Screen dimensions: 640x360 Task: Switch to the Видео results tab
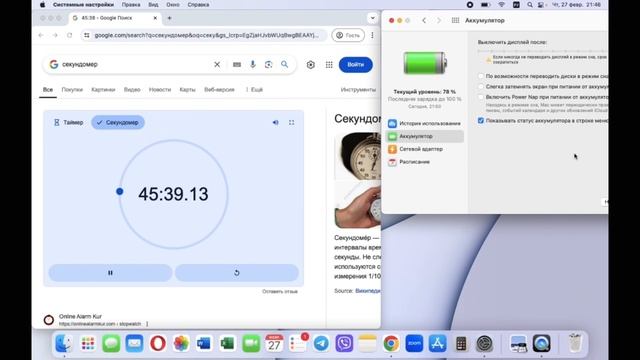pyautogui.click(x=132, y=89)
